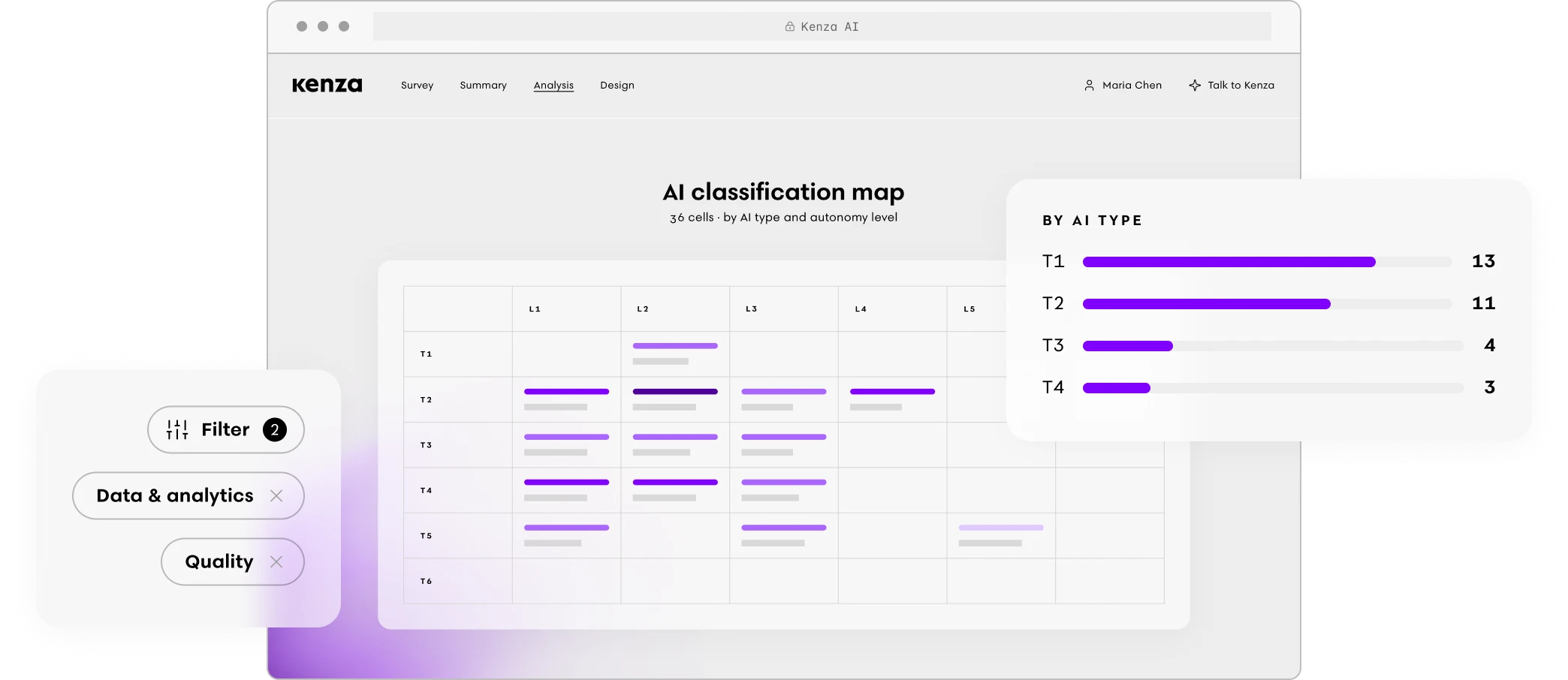
Task: Remove the Quality filter chip
Action: coord(276,561)
